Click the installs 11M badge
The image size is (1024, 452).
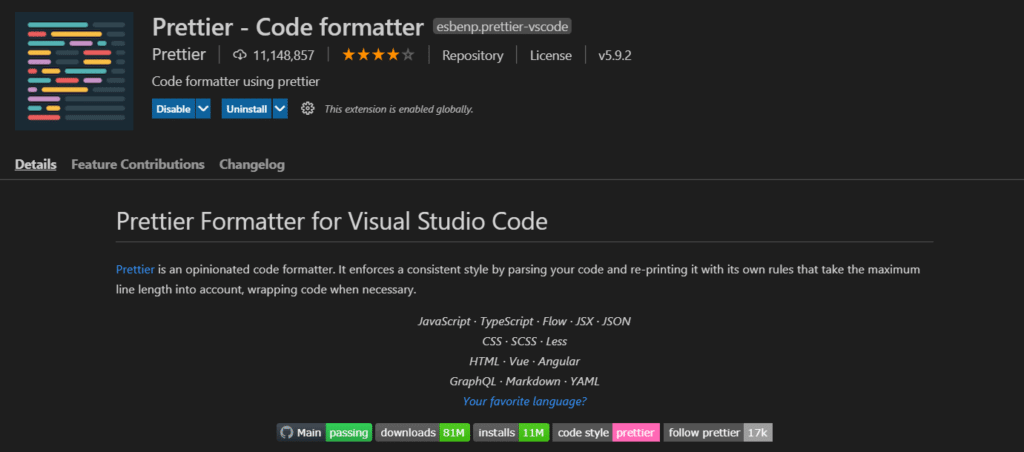pos(511,432)
